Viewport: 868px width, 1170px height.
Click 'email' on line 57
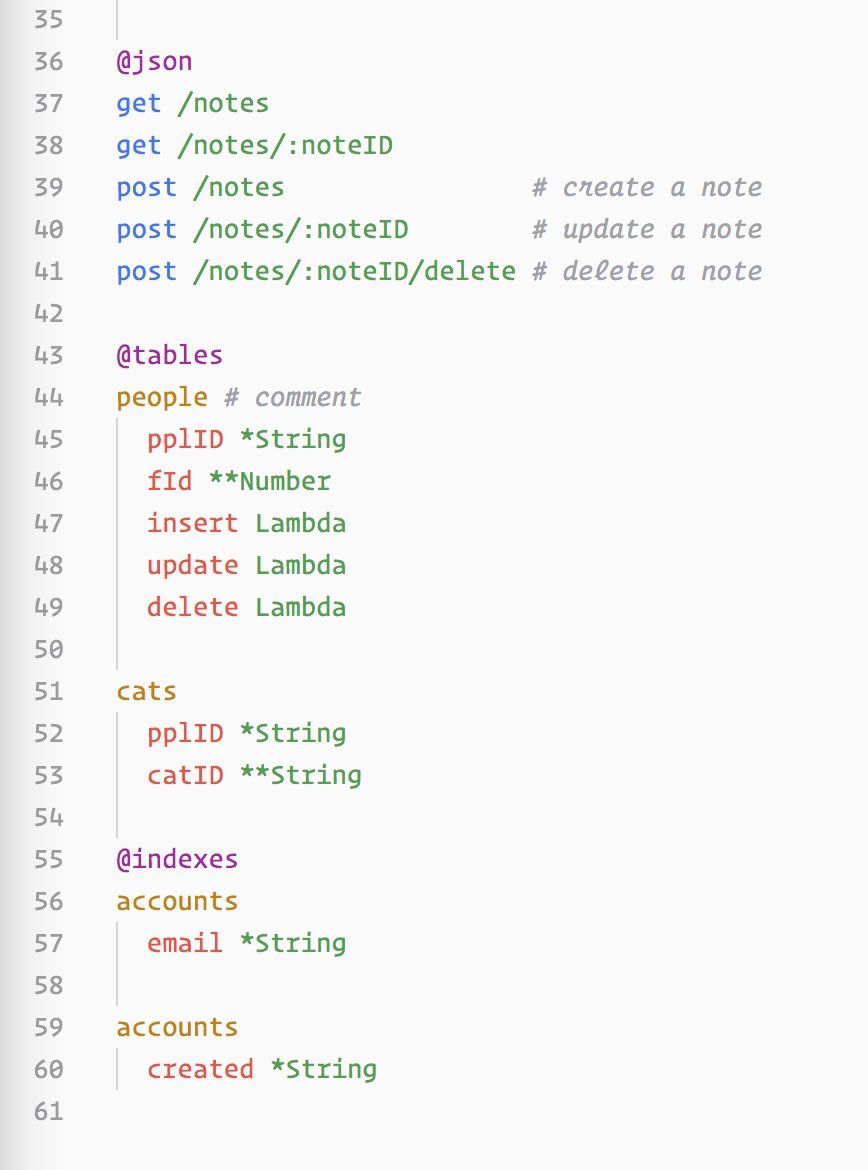click(185, 943)
